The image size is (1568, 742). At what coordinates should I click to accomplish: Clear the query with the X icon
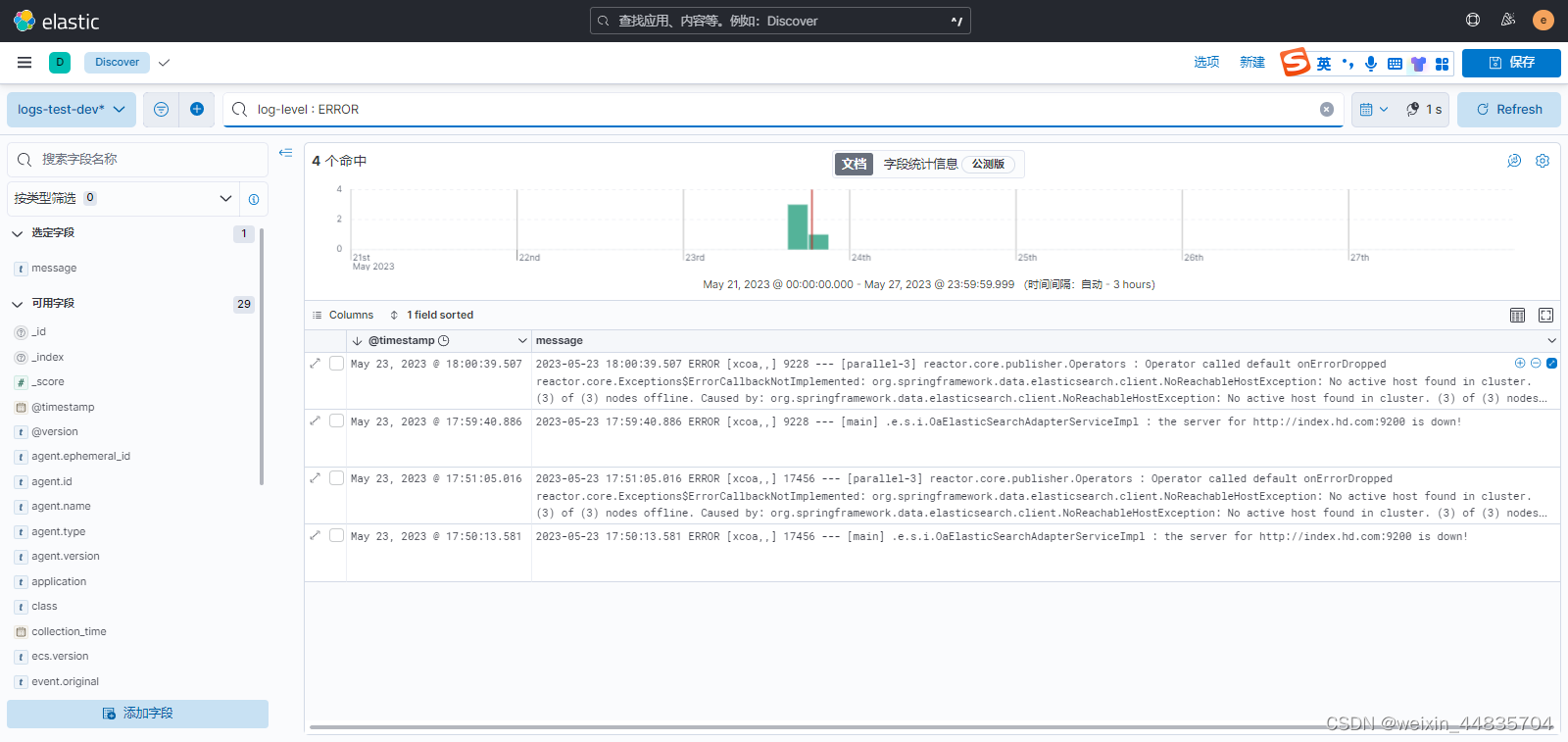point(1327,109)
